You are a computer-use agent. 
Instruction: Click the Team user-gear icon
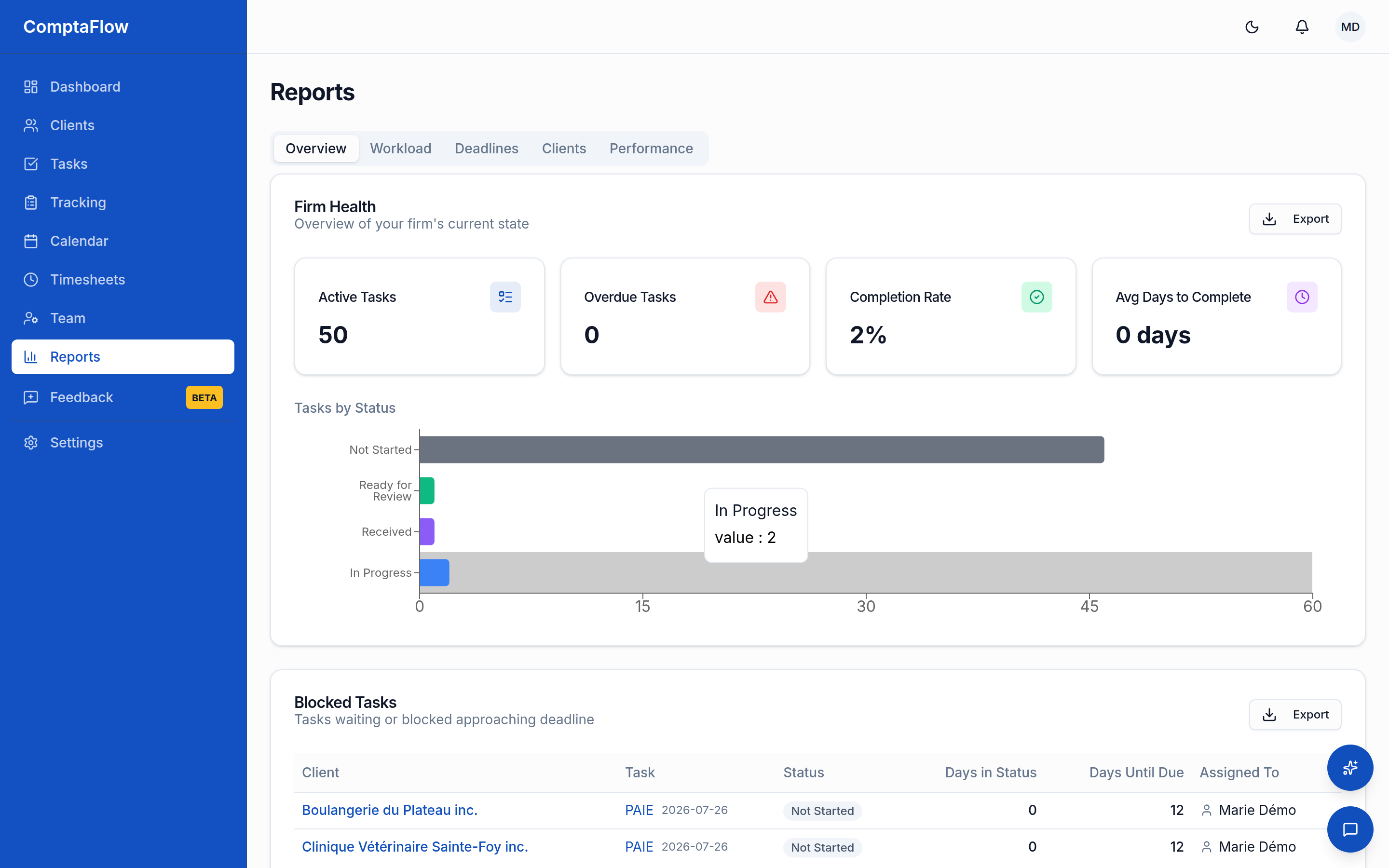31,318
